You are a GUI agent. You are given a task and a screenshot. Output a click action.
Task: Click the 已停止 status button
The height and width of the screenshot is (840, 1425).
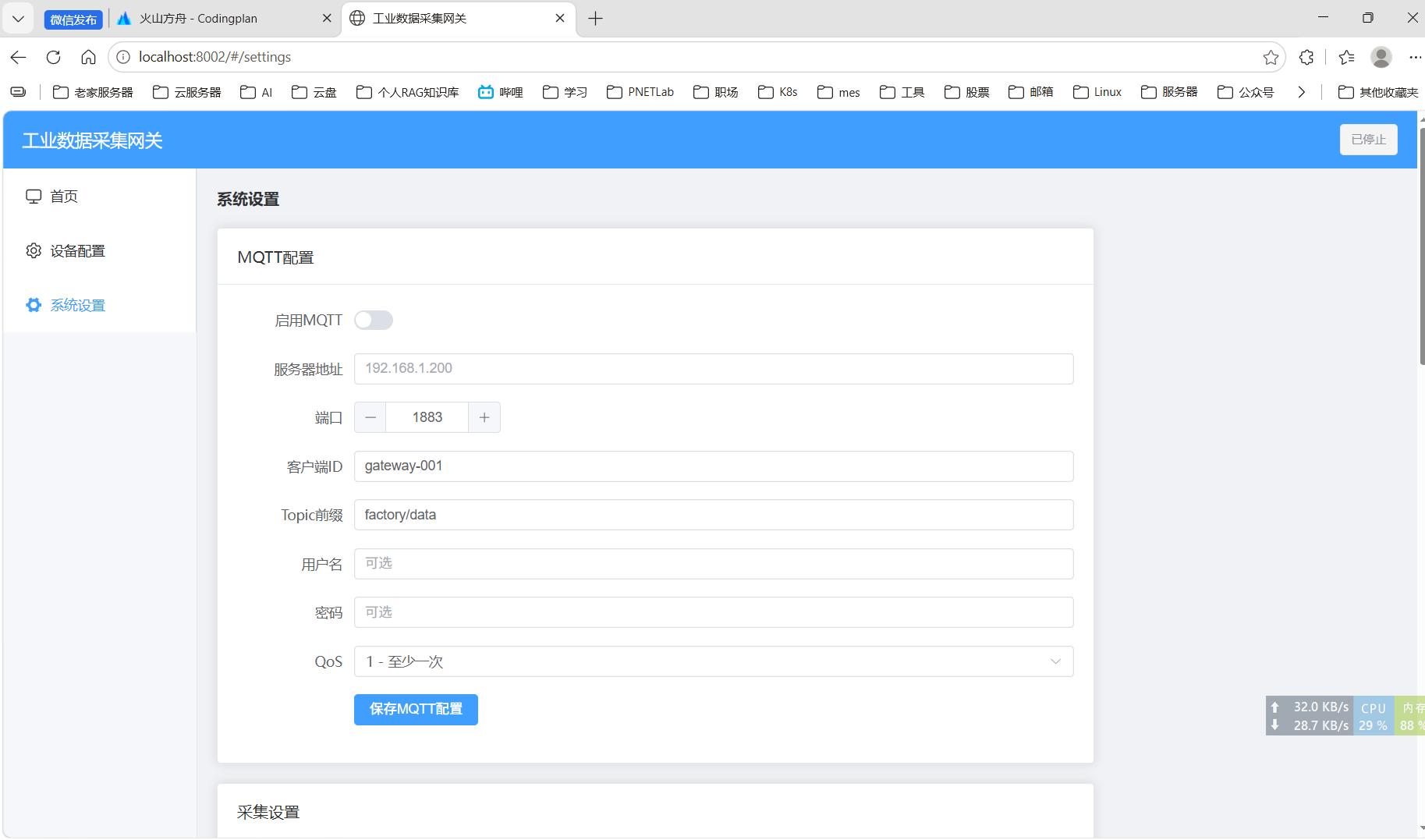(x=1368, y=140)
